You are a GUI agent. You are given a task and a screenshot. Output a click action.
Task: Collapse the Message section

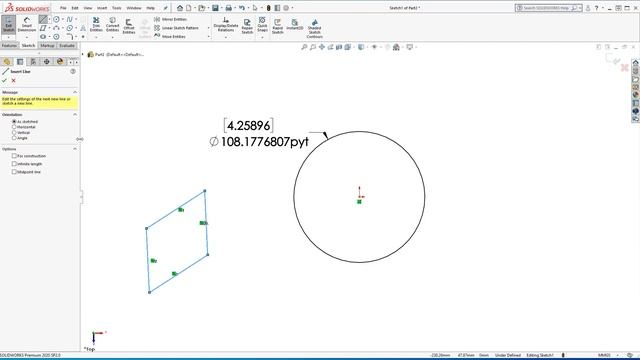click(x=75, y=92)
